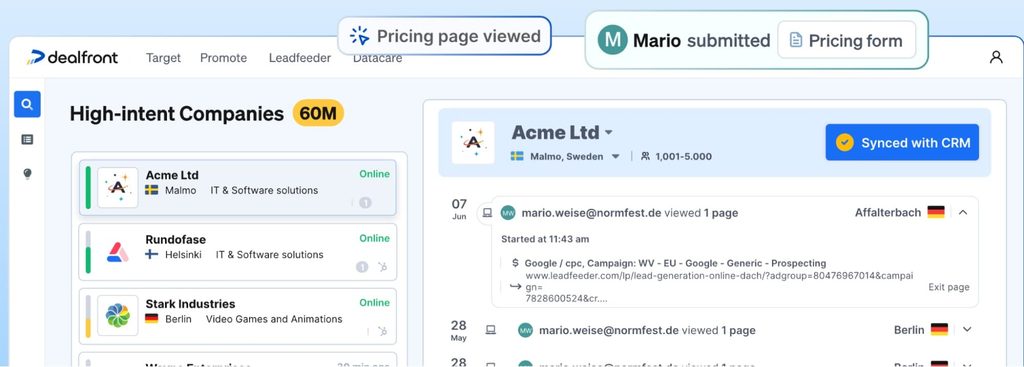
Task: Click the High-intent Companies heading
Action: [176, 114]
